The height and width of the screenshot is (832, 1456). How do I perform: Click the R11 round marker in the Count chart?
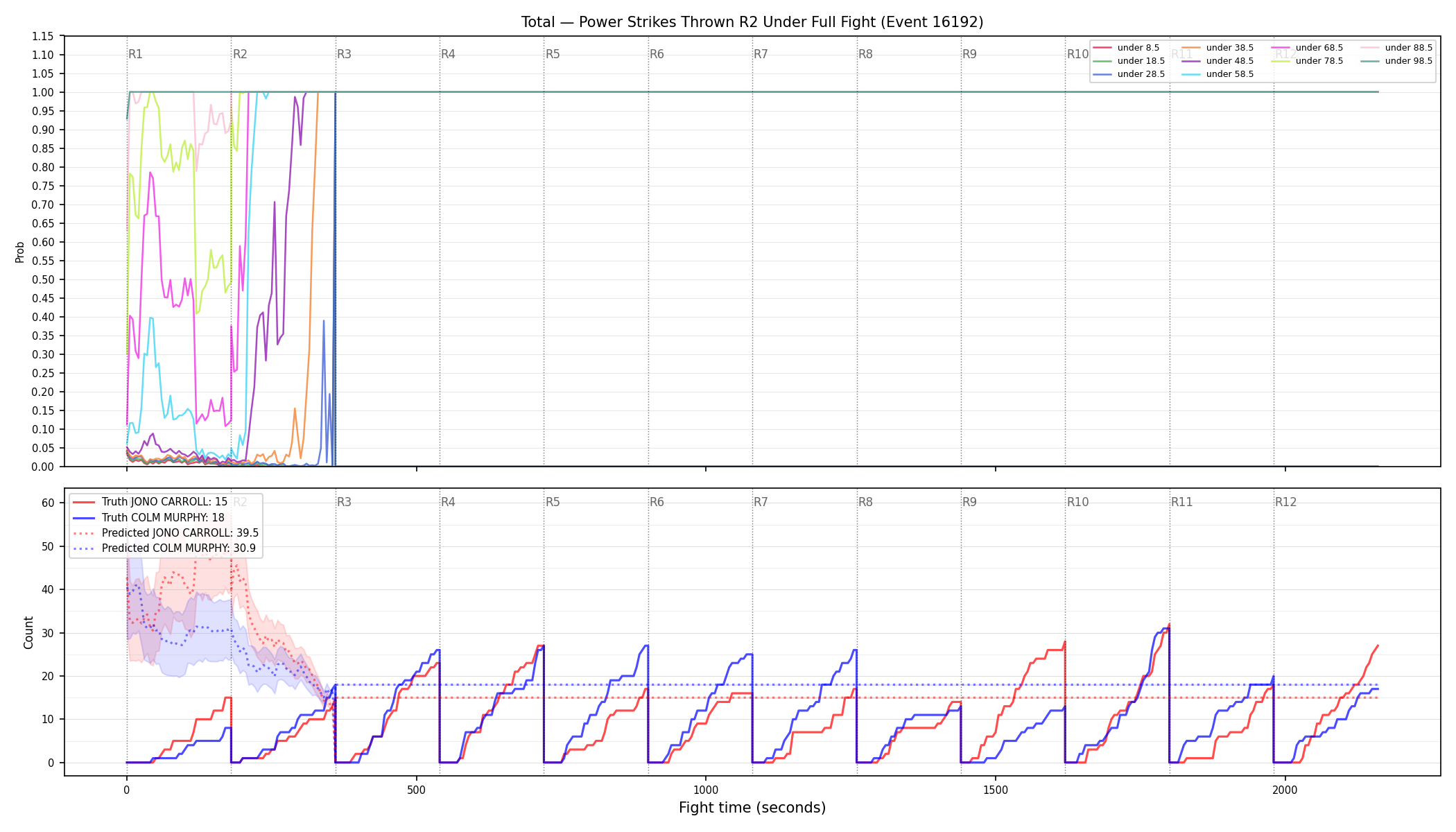pyautogui.click(x=1181, y=502)
